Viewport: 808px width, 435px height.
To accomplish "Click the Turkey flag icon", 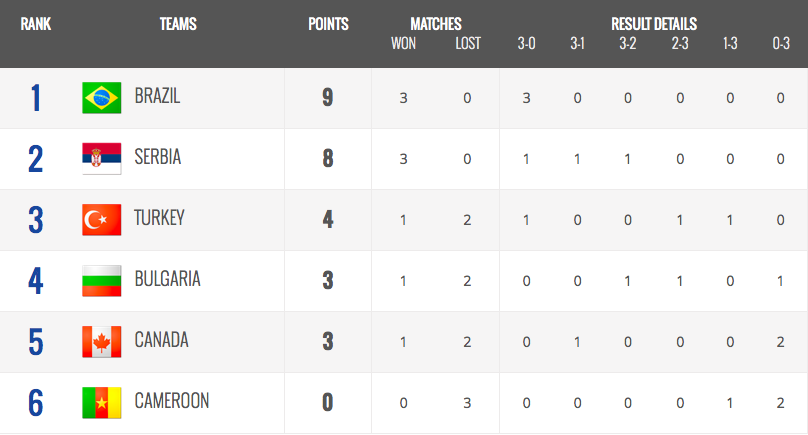I will [102, 220].
